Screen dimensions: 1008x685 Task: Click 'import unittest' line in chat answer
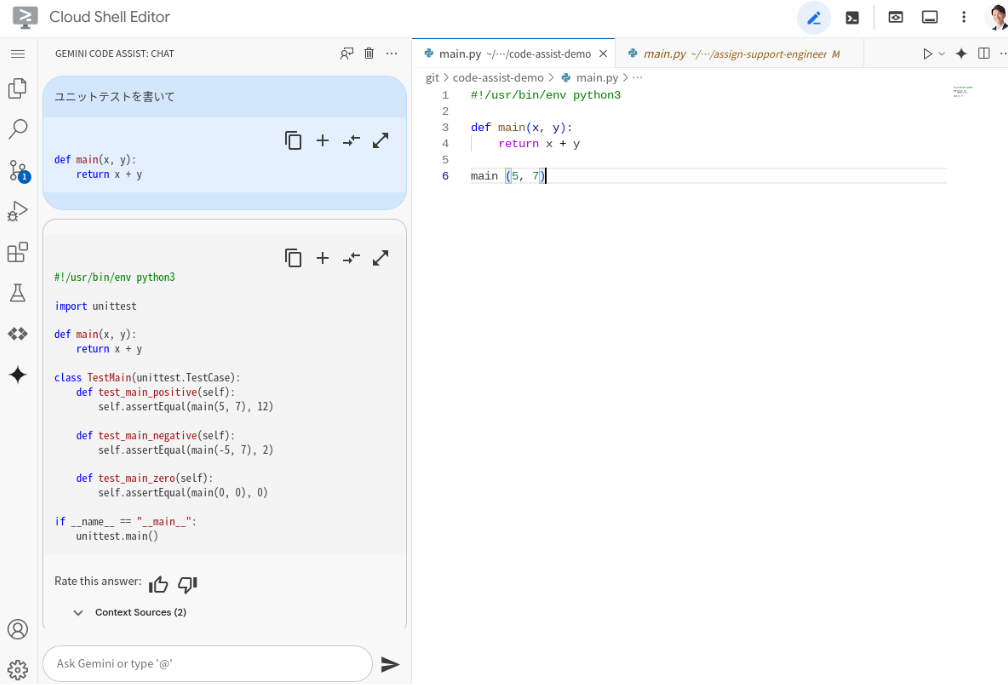[x=96, y=307]
